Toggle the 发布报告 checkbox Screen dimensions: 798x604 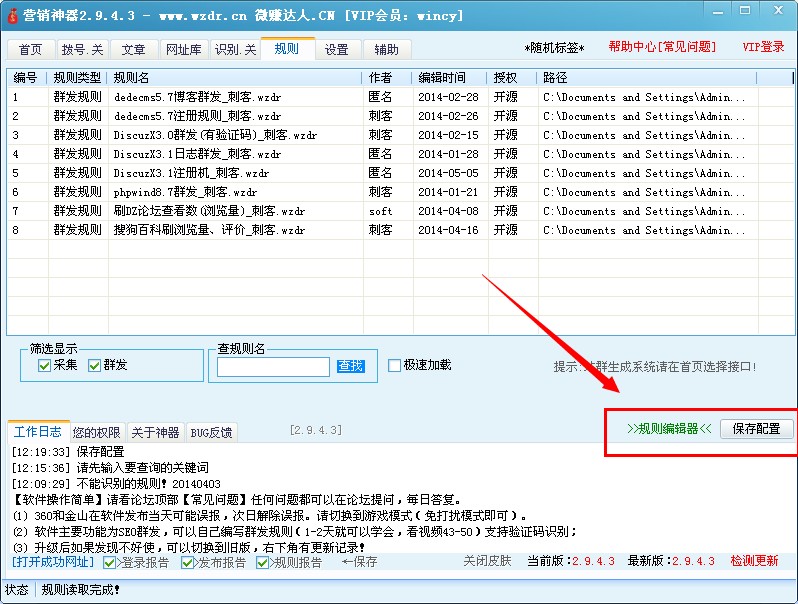187,562
